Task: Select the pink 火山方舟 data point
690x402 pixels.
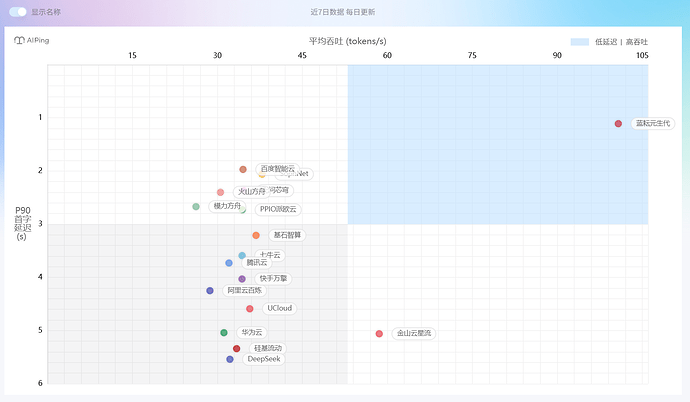Action: click(x=220, y=192)
